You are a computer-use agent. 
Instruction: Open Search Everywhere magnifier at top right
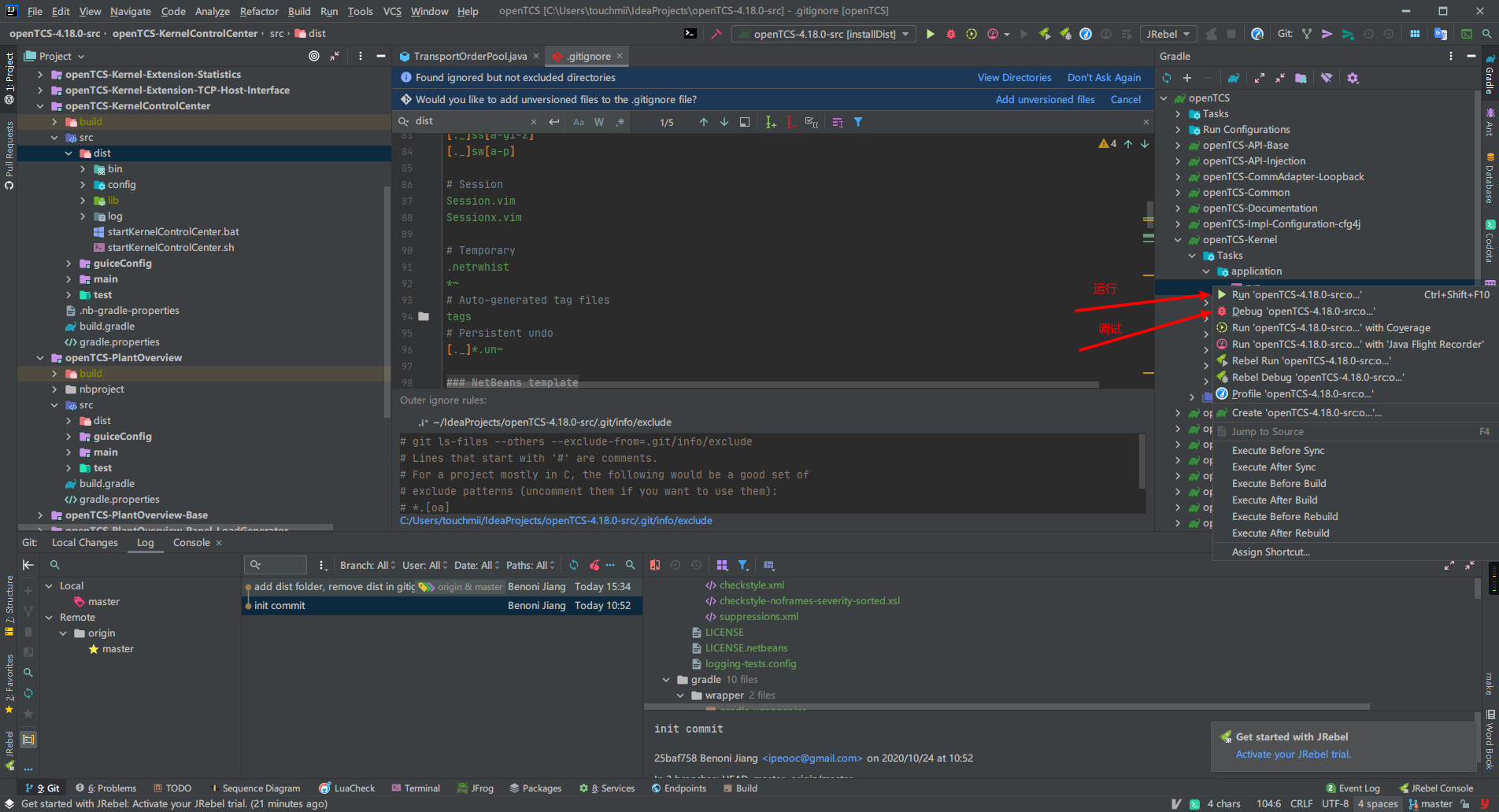click(x=1486, y=34)
